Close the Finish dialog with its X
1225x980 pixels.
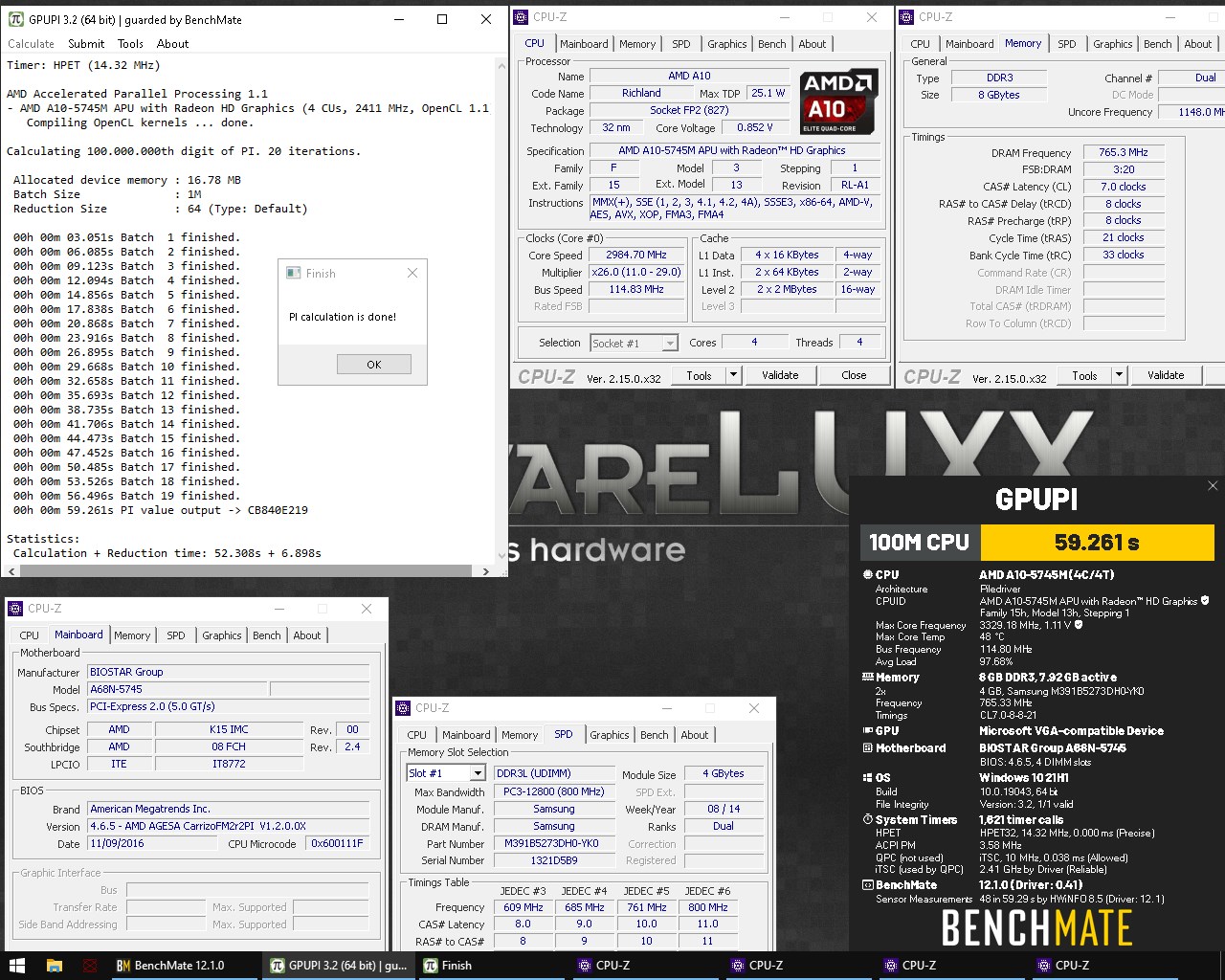pos(412,273)
